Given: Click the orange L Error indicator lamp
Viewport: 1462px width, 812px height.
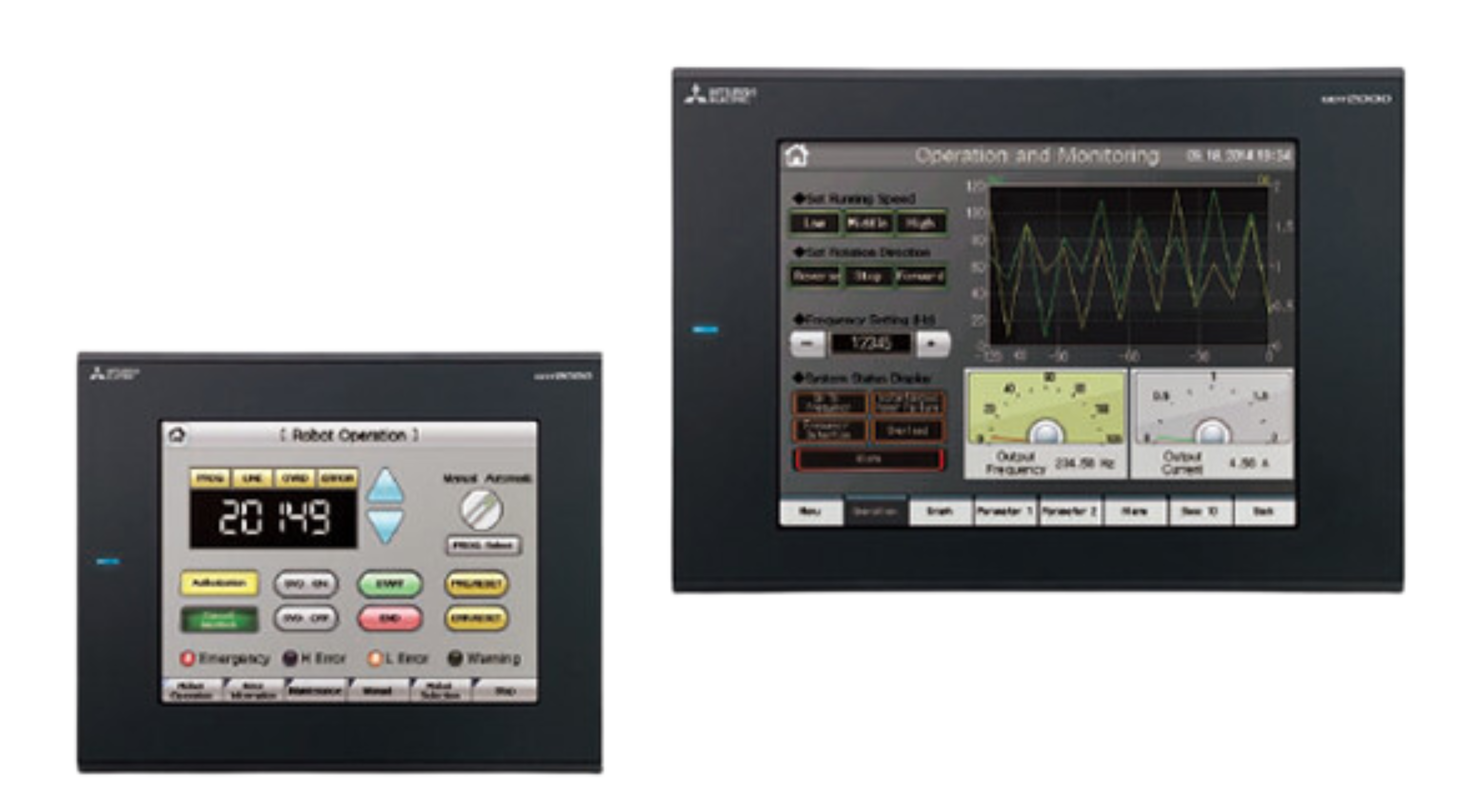Looking at the screenshot, I should 375,658.
